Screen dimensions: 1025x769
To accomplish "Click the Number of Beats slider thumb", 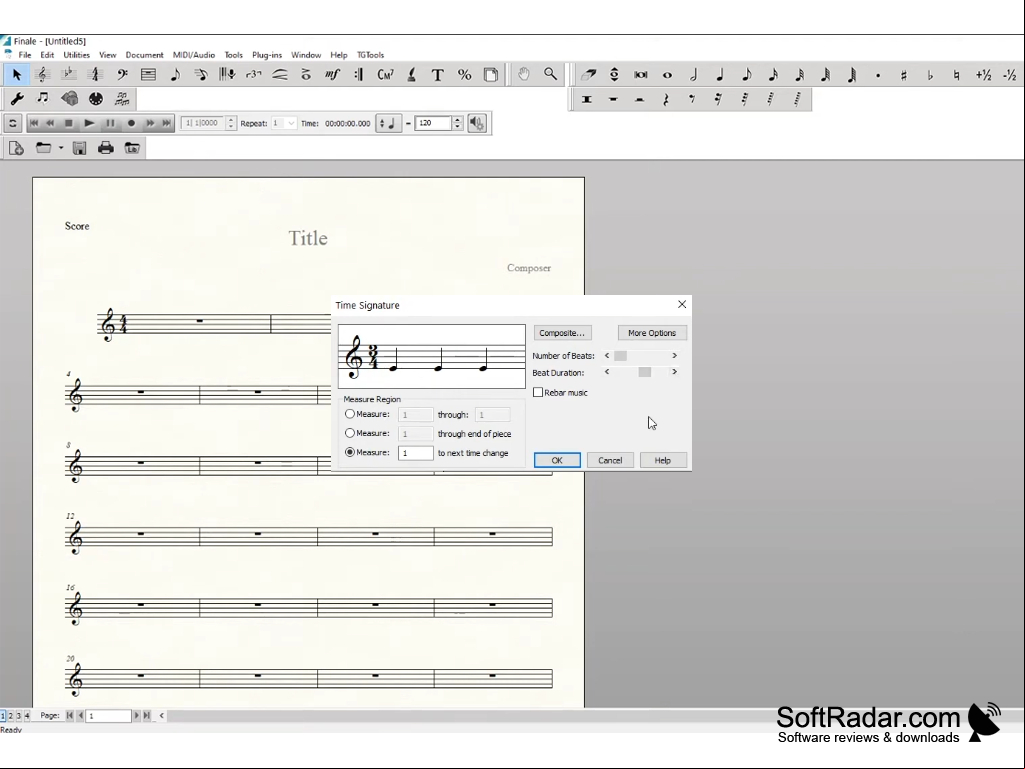I will coord(620,356).
